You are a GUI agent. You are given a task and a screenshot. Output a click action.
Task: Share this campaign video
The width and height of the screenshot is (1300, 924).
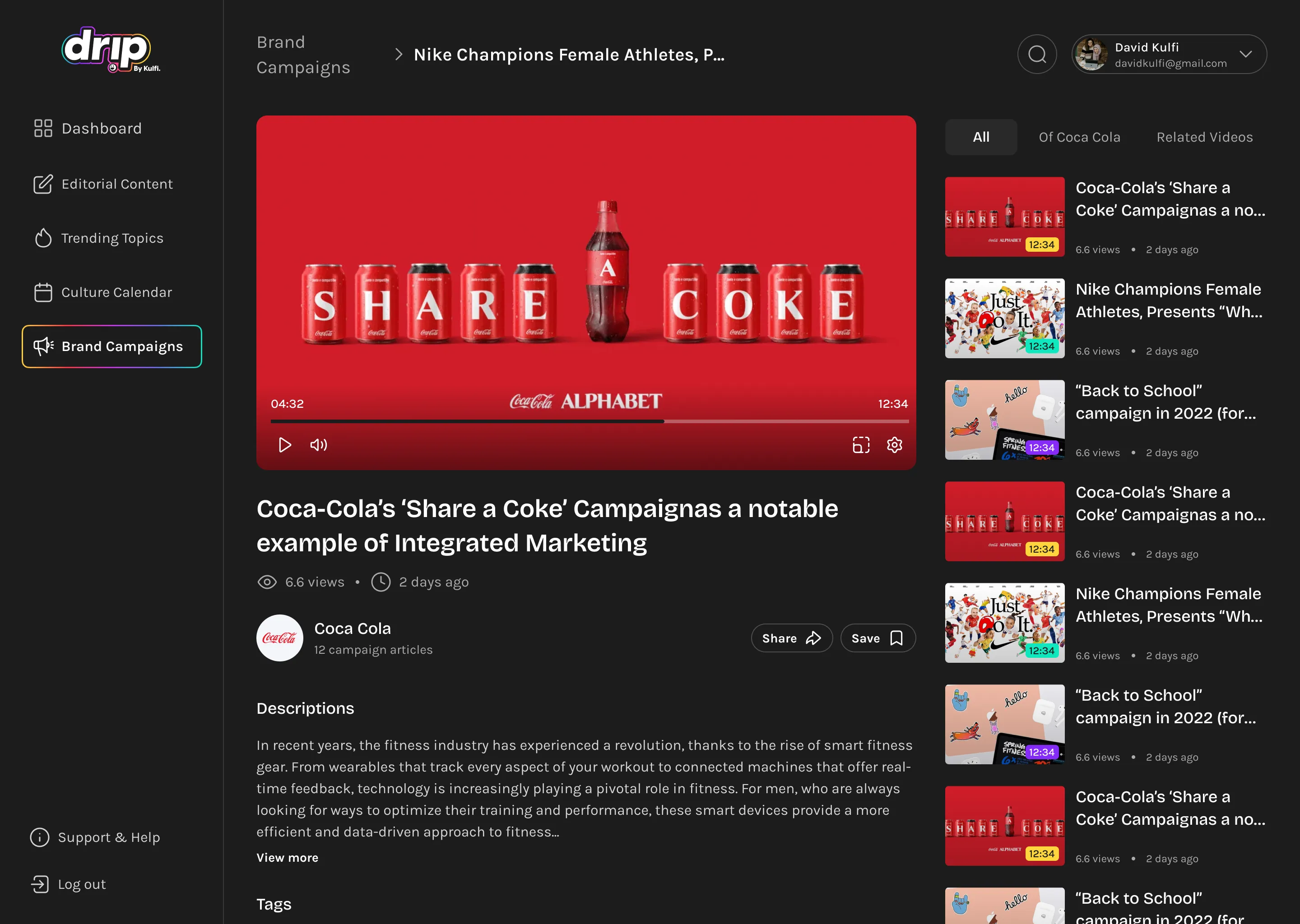point(792,638)
